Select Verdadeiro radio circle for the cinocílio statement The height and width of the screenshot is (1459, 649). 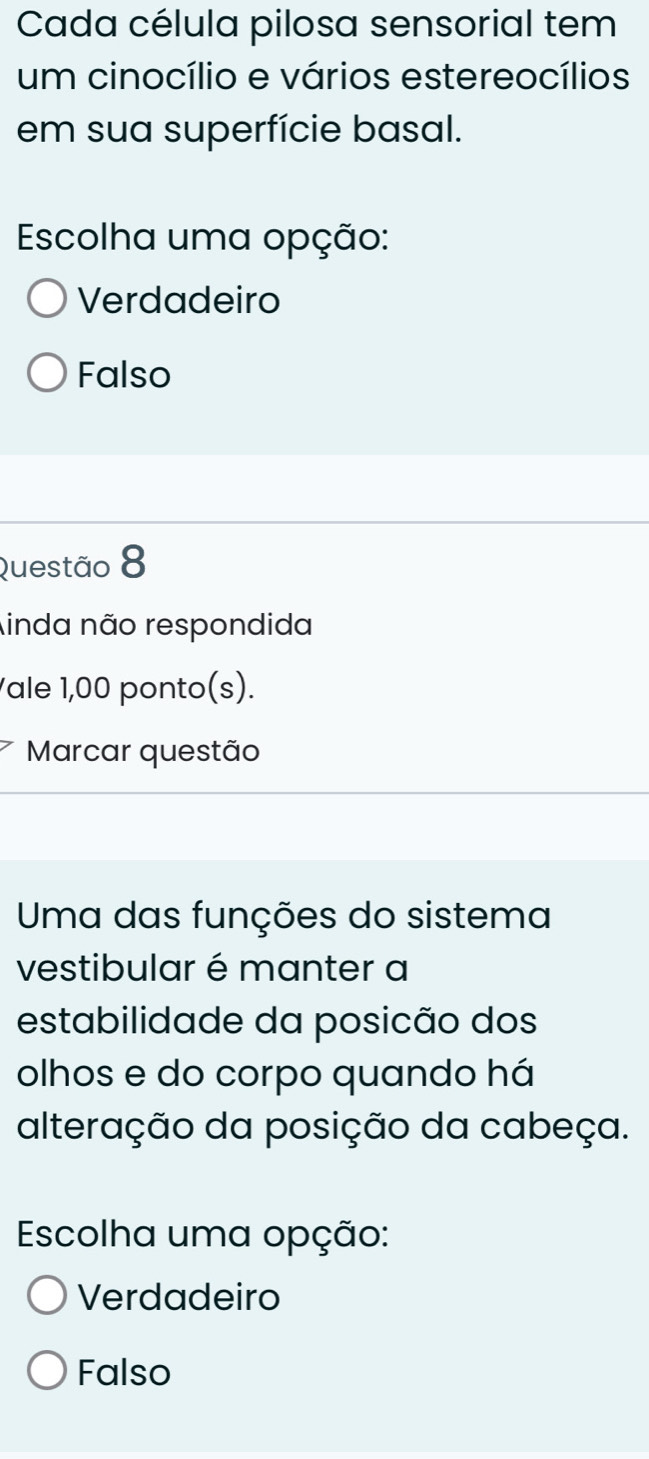tap(47, 299)
